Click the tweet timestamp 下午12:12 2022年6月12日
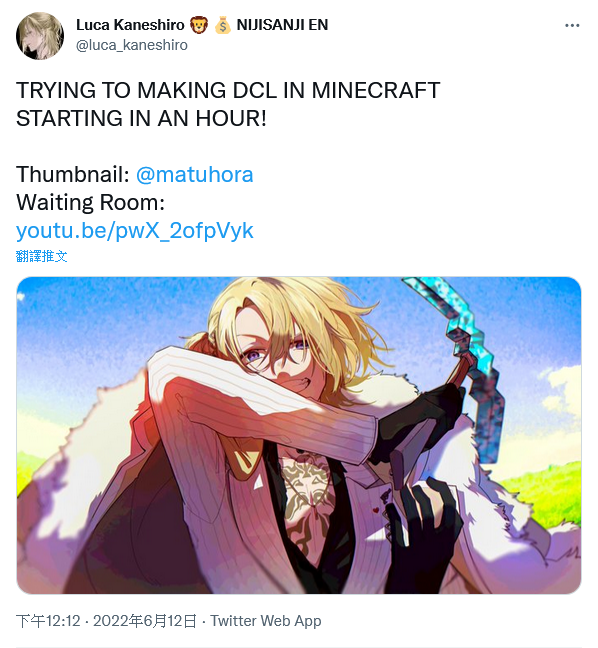Image resolution: width=598 pixels, height=648 pixels. (106, 621)
